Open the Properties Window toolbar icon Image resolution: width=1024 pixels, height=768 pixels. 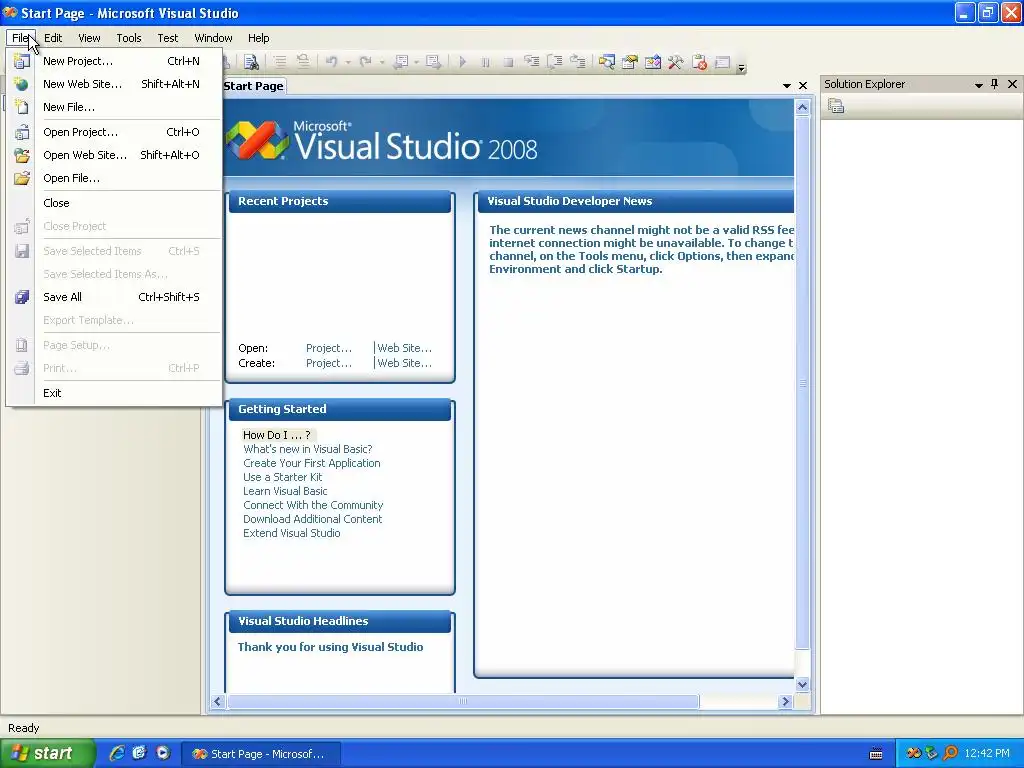tap(630, 62)
